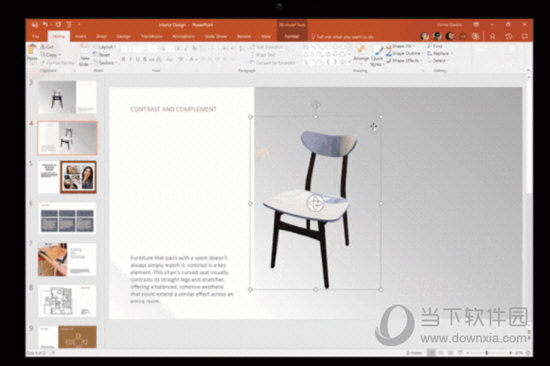Open Shape Outline dropdown

tap(405, 53)
